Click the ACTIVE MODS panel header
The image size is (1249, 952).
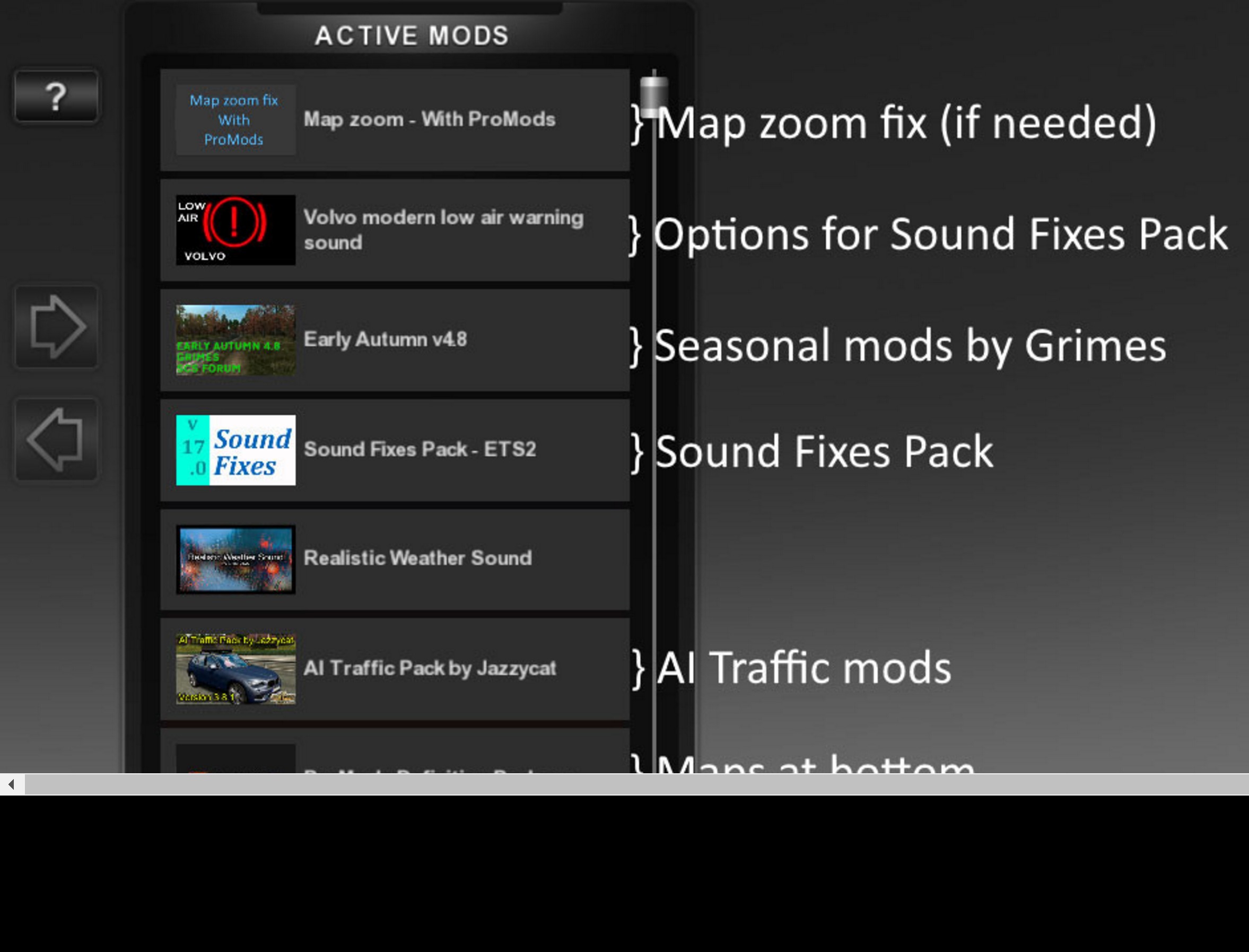pos(412,35)
